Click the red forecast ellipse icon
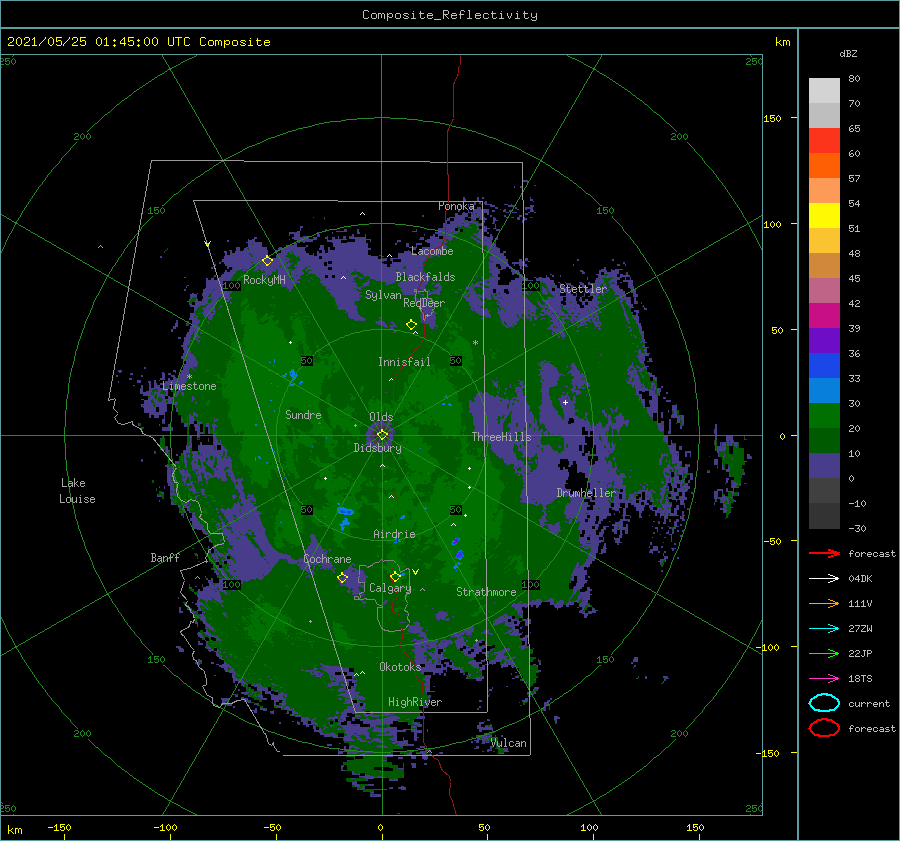The width and height of the screenshot is (900, 841). (x=824, y=728)
